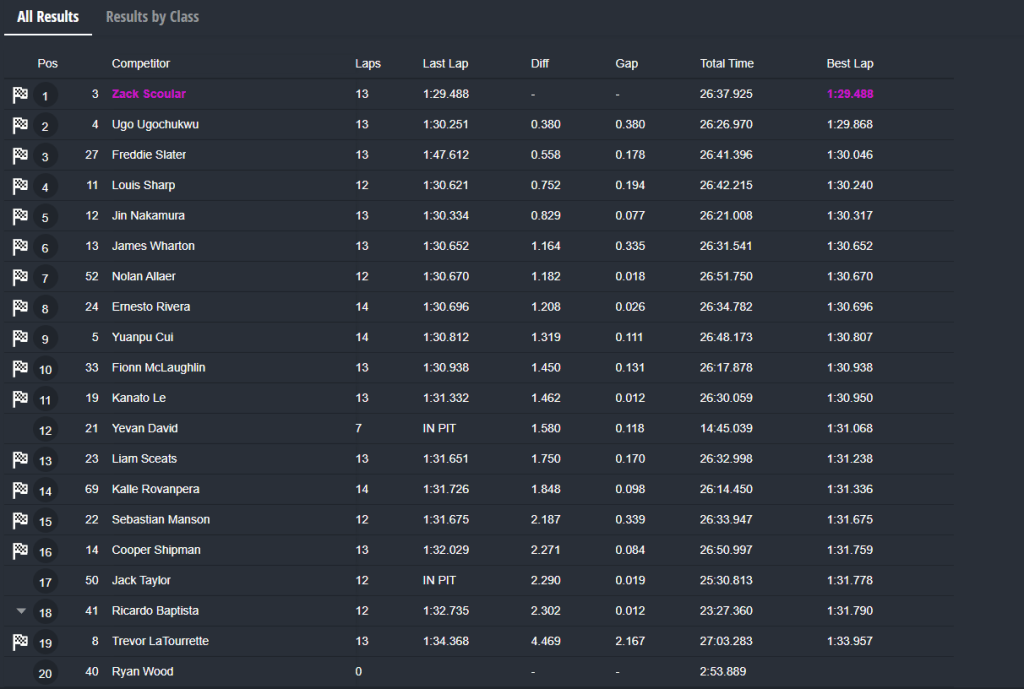Click the Last Lap column header
Screen dimensions: 1024x689
[x=446, y=64]
